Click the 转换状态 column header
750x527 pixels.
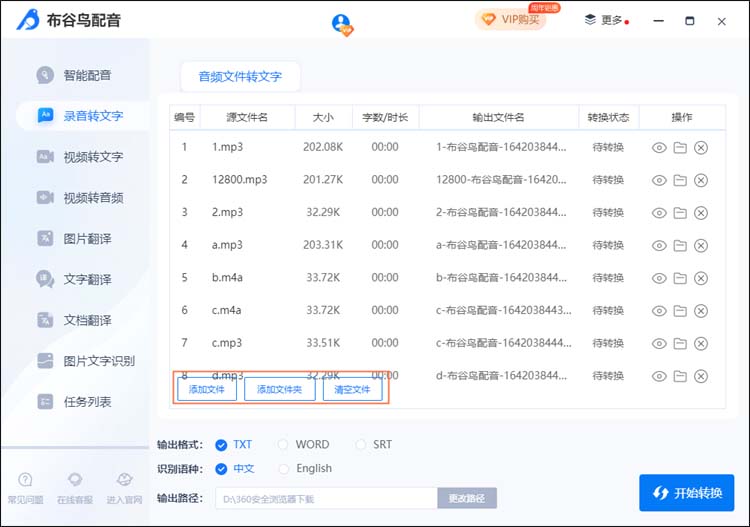[608, 117]
